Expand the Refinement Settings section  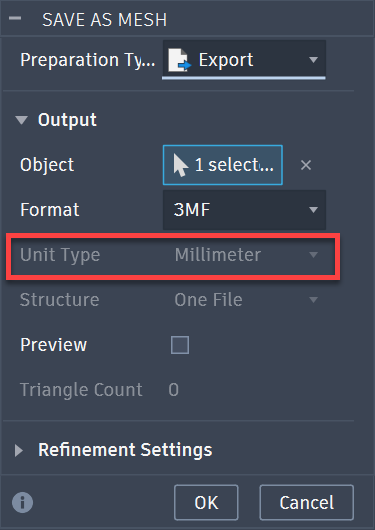pyautogui.click(x=19, y=450)
